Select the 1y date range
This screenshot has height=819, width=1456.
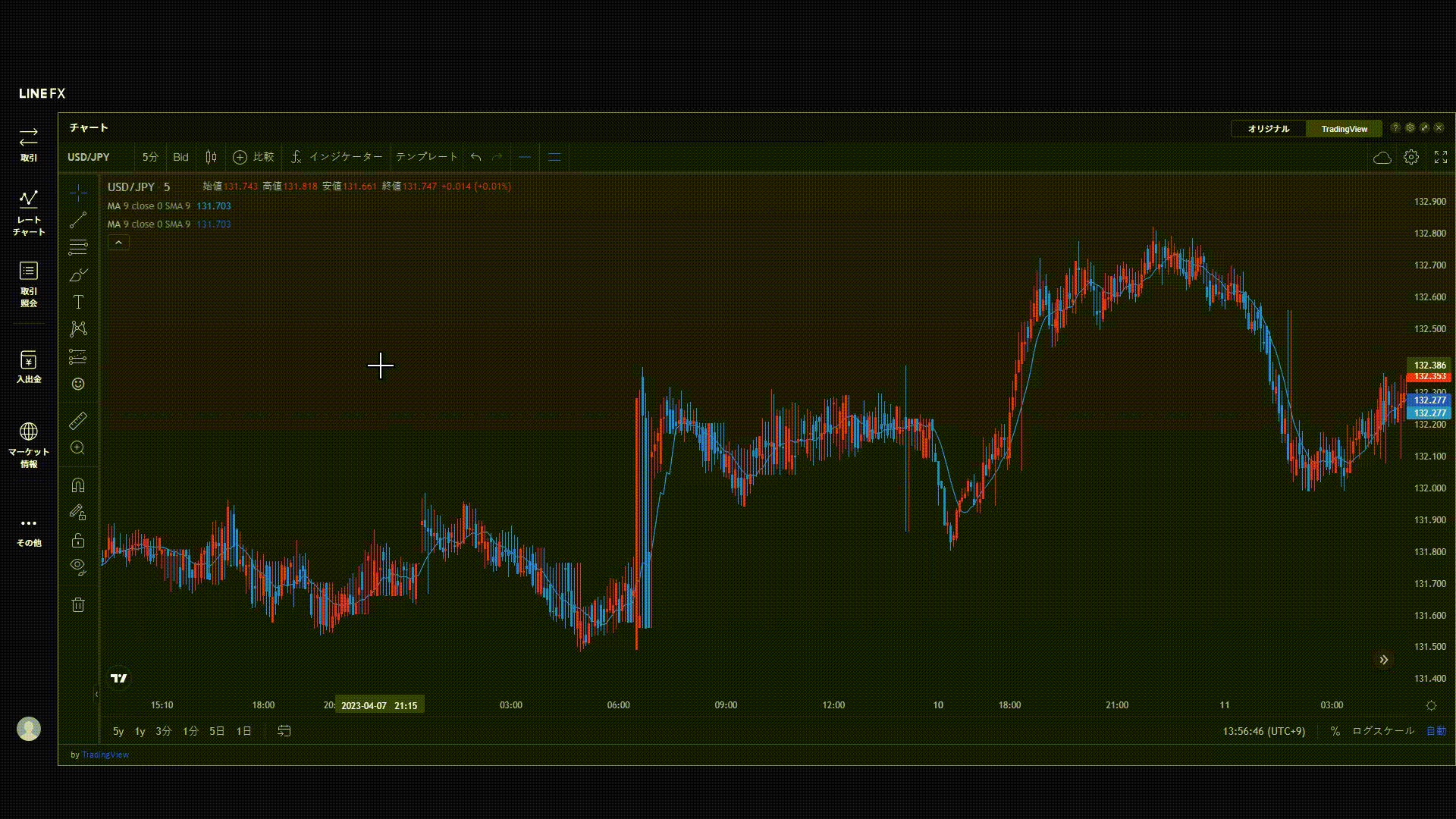pos(140,731)
